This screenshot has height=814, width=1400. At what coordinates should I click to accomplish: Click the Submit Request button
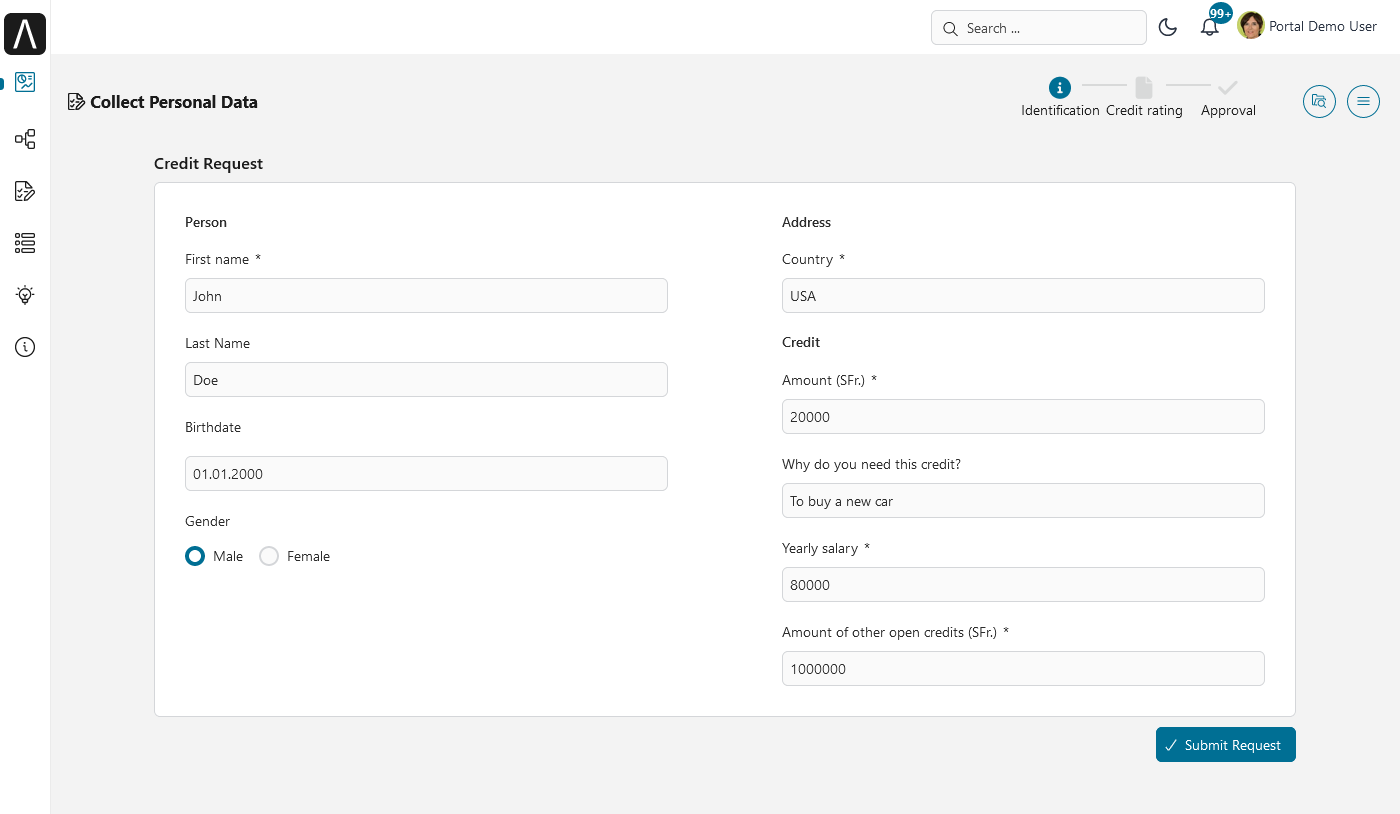[1225, 745]
